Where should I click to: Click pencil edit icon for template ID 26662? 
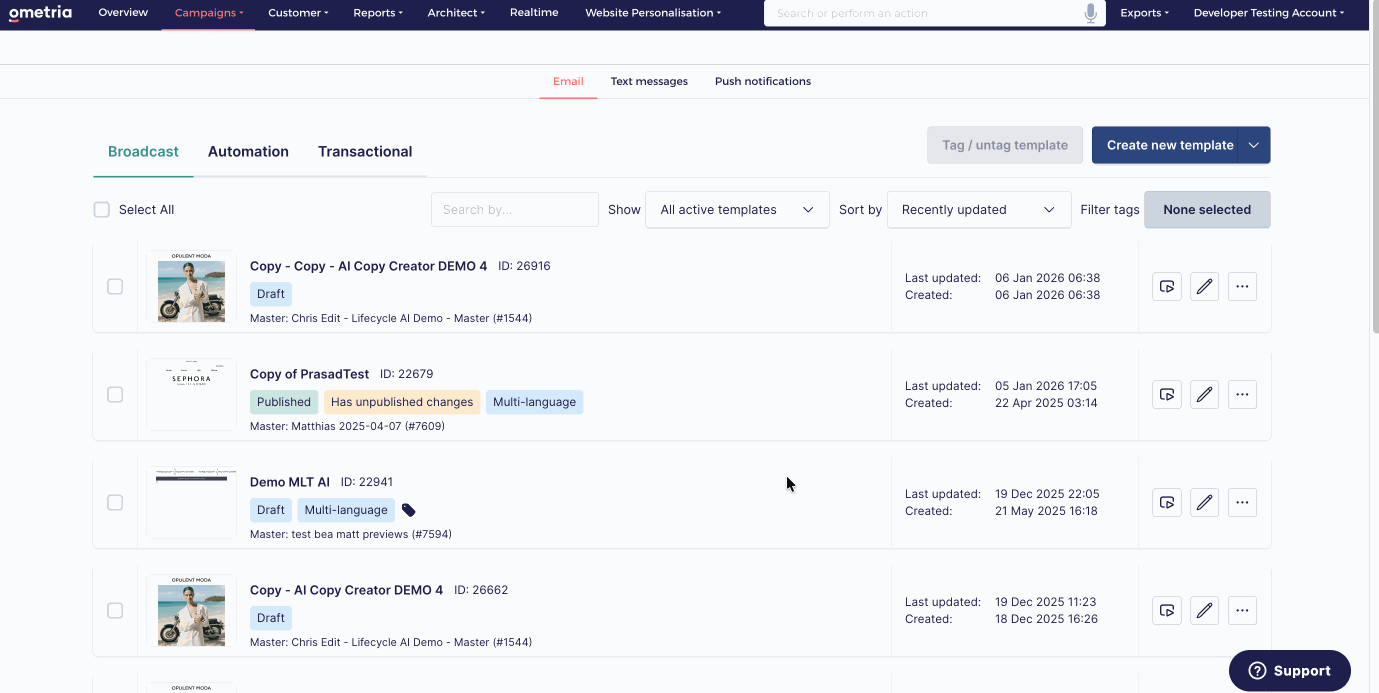[1204, 610]
